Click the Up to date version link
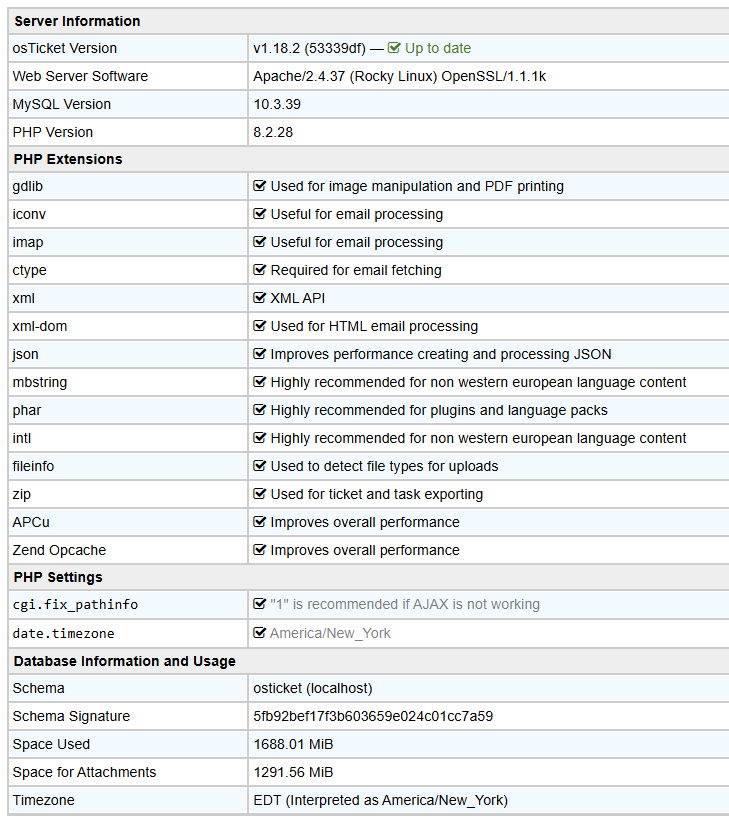 click(437, 48)
